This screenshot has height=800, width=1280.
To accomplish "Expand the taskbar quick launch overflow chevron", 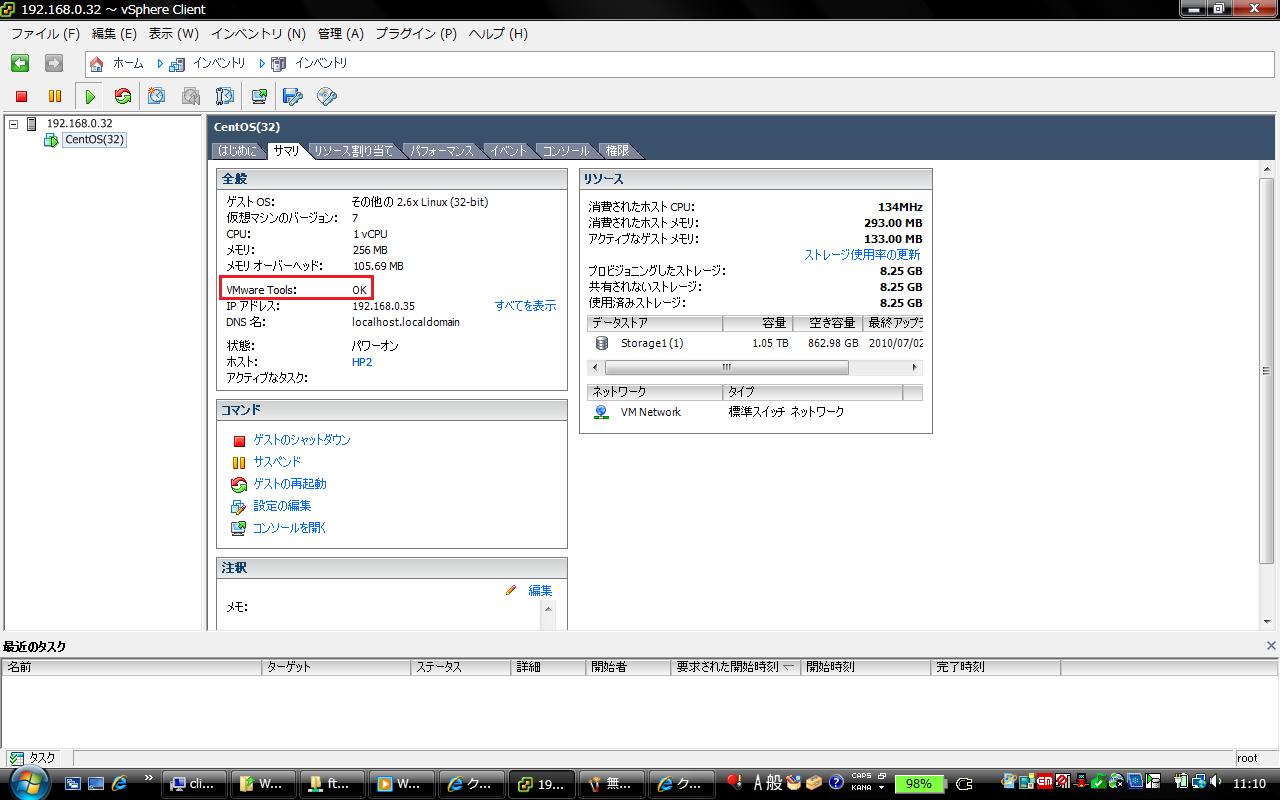I will pos(149,778).
